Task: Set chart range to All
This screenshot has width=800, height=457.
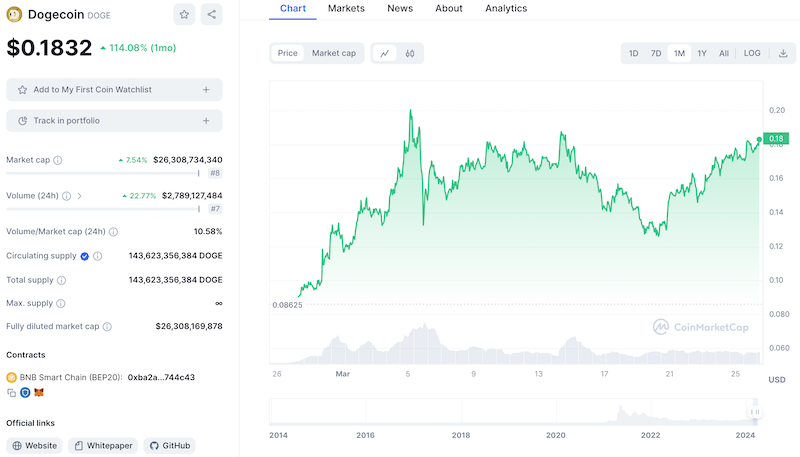Action: 724,53
